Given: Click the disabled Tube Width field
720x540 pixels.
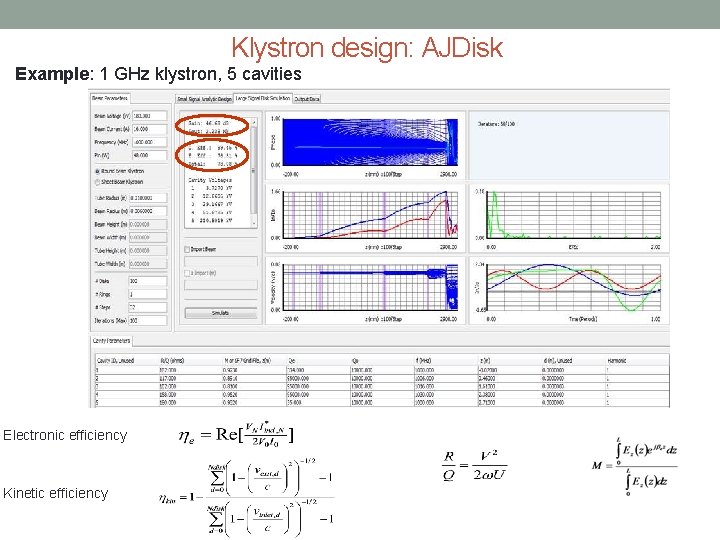Looking at the screenshot, I should point(148,264).
